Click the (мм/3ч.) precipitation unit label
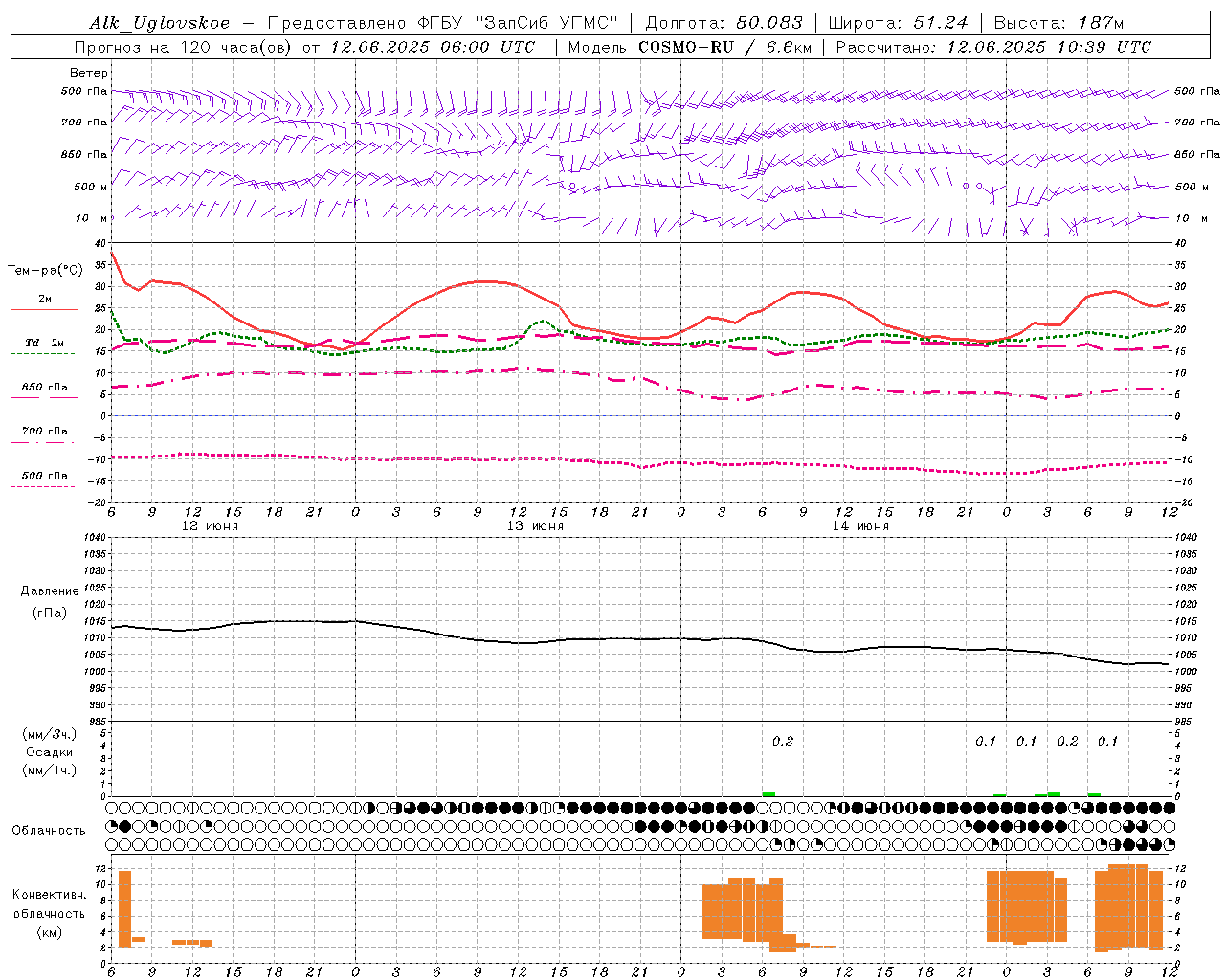 click(x=49, y=734)
